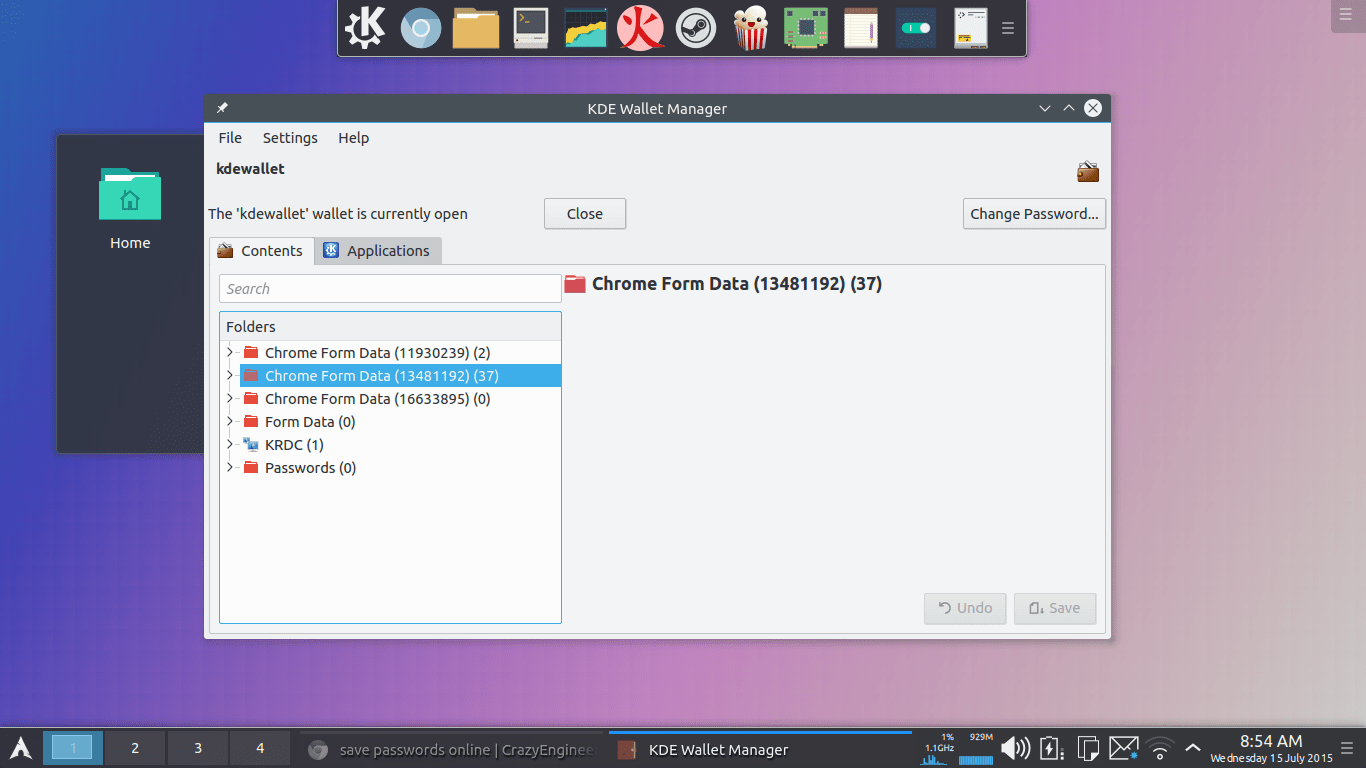Screen dimensions: 1366x768
Task: Click the Close wallet button
Action: point(585,214)
